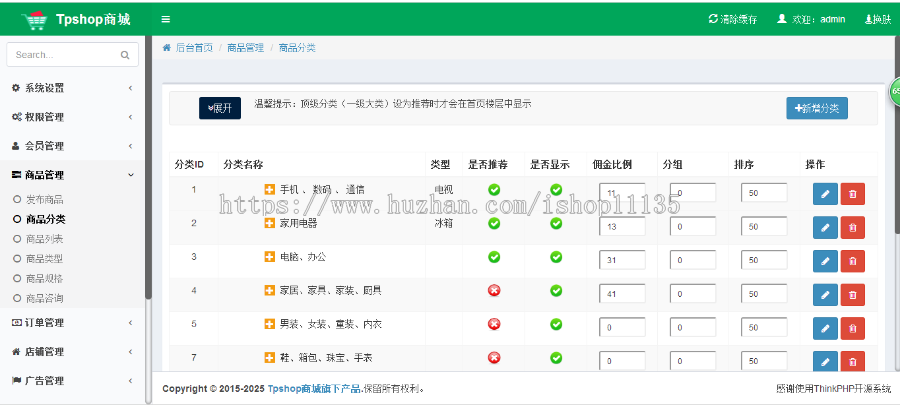This screenshot has width=900, height=405.
Task: Click the 展开 expand-all button
Action: coord(219,108)
